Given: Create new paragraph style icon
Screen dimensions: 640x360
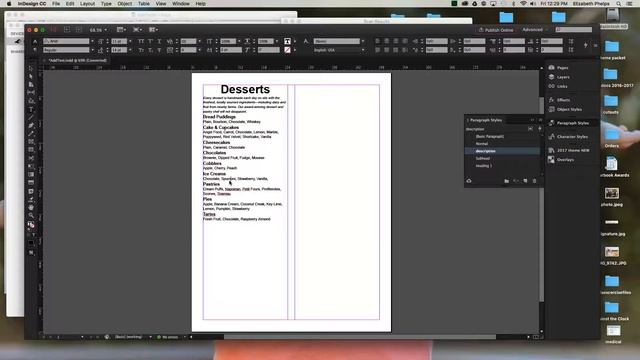Looking at the screenshot, I should point(525,181).
